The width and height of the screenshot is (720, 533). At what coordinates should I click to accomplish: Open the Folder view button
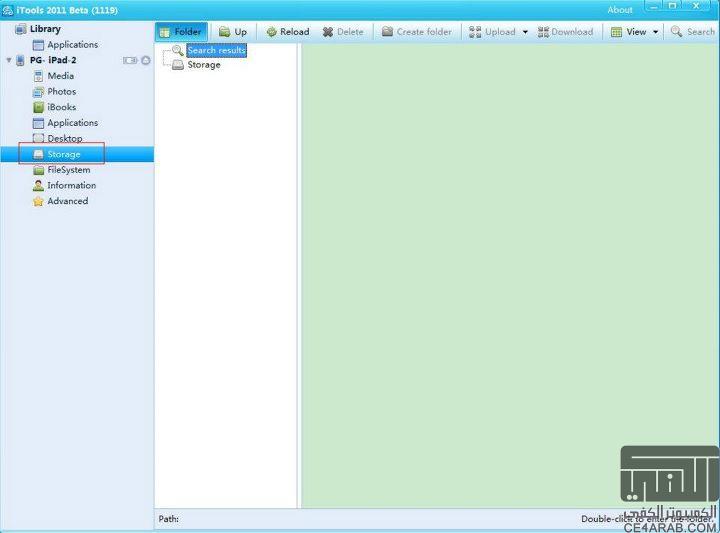pos(181,32)
